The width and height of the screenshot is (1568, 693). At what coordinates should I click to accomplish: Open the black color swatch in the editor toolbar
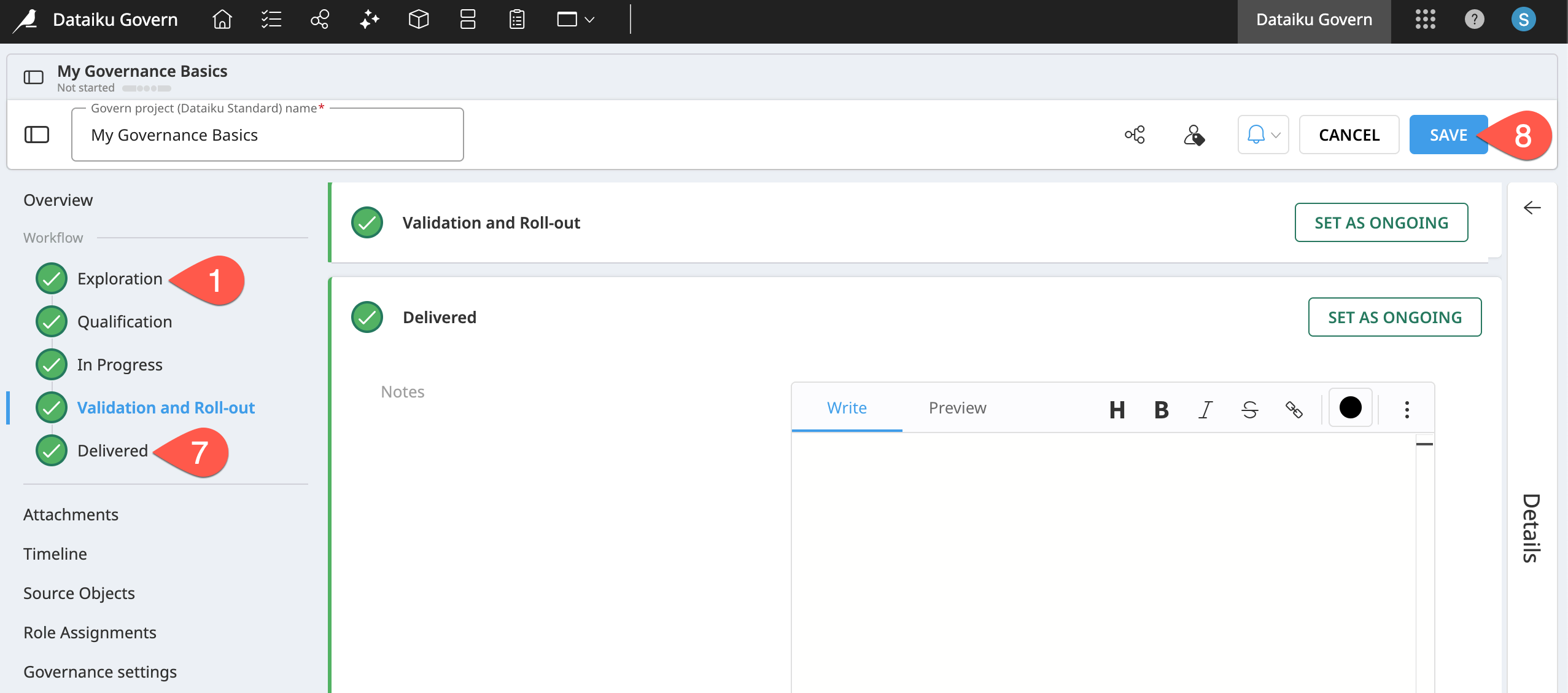coord(1349,407)
